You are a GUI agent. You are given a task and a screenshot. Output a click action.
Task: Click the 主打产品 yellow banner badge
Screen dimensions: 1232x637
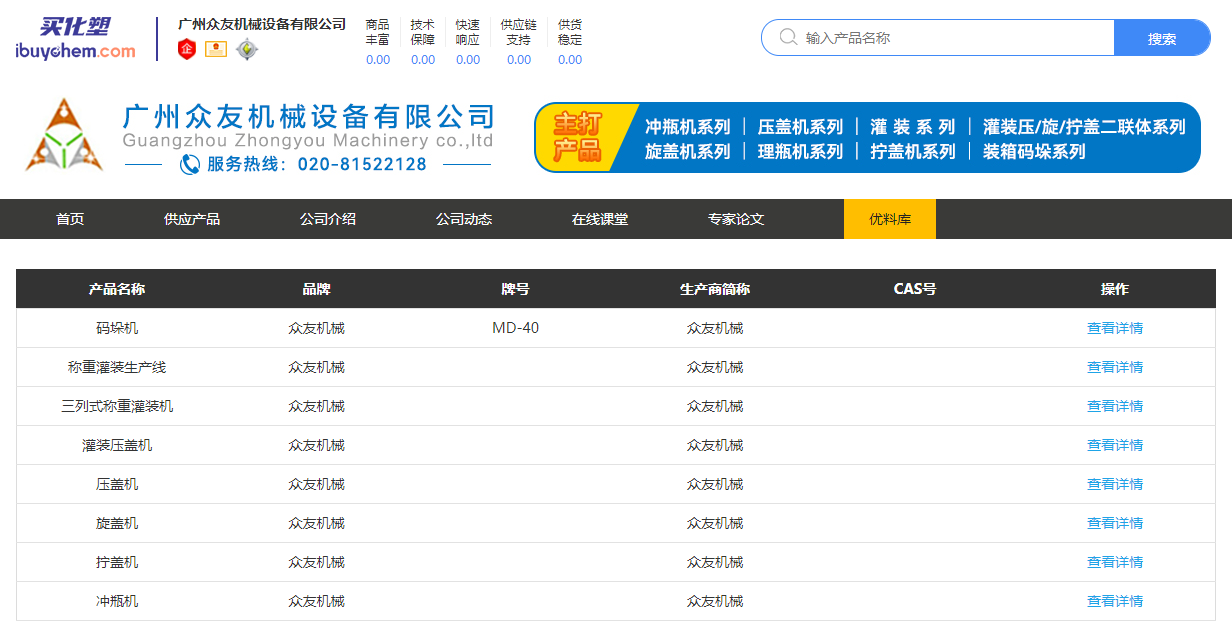[578, 137]
